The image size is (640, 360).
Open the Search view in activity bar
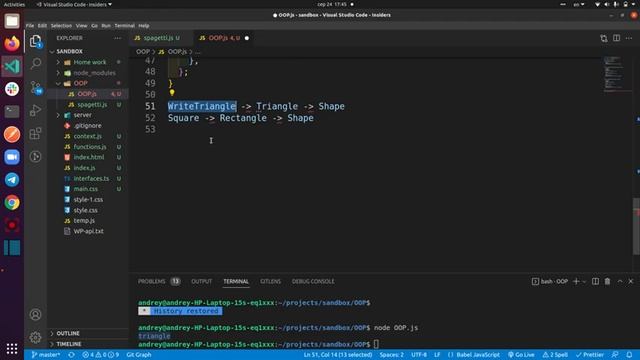[x=36, y=63]
